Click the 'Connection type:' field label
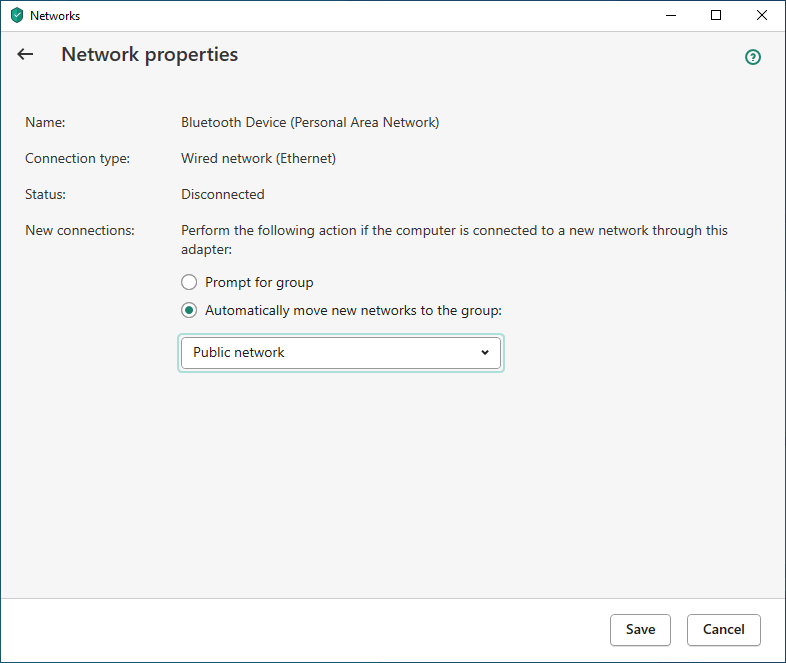This screenshot has width=786, height=663. pos(77,158)
